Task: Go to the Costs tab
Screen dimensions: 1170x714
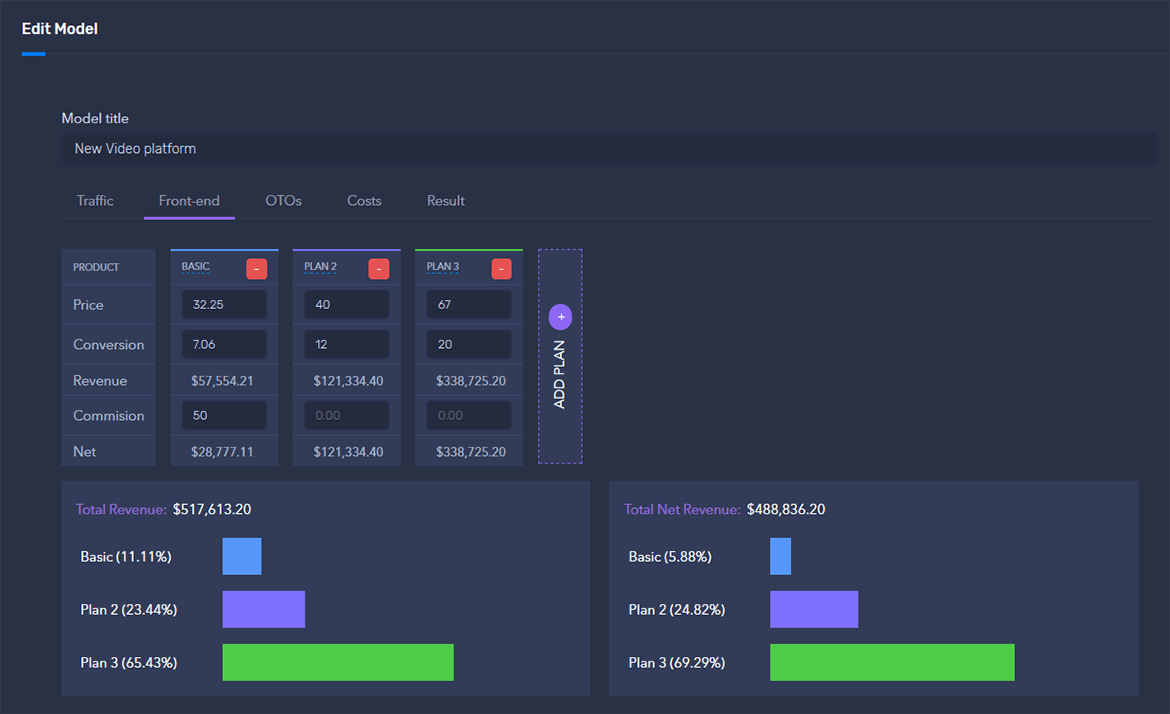Action: [364, 201]
